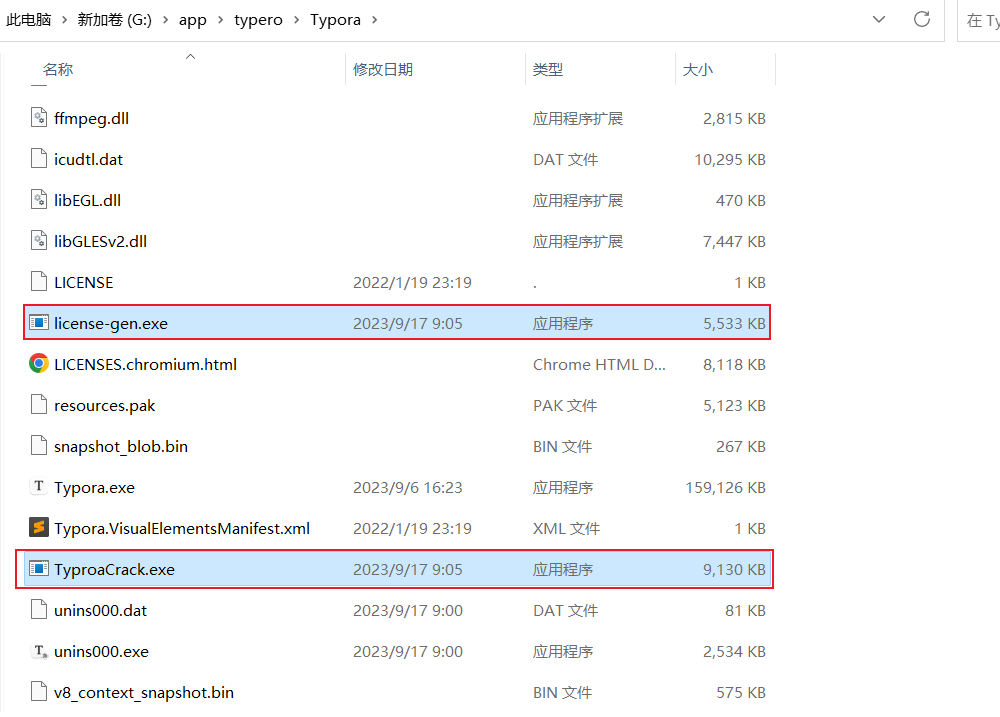
Task: Sort by 大小 column header
Action: point(697,69)
